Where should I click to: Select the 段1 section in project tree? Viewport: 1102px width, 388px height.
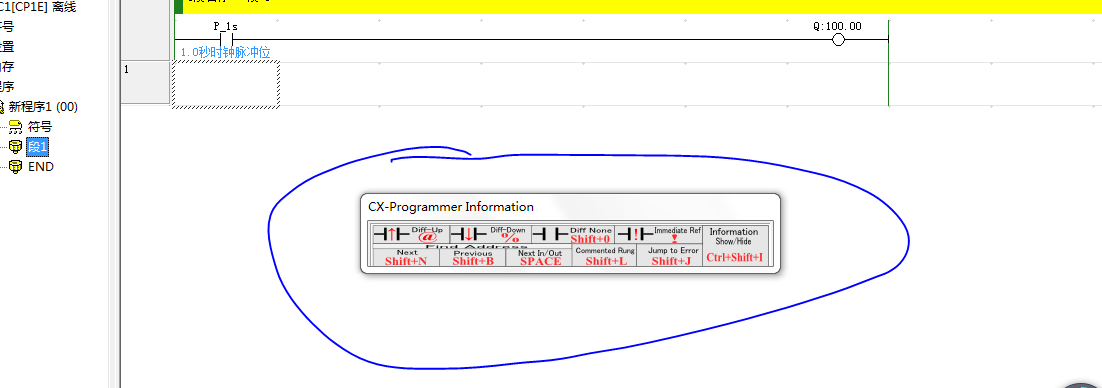click(38, 147)
